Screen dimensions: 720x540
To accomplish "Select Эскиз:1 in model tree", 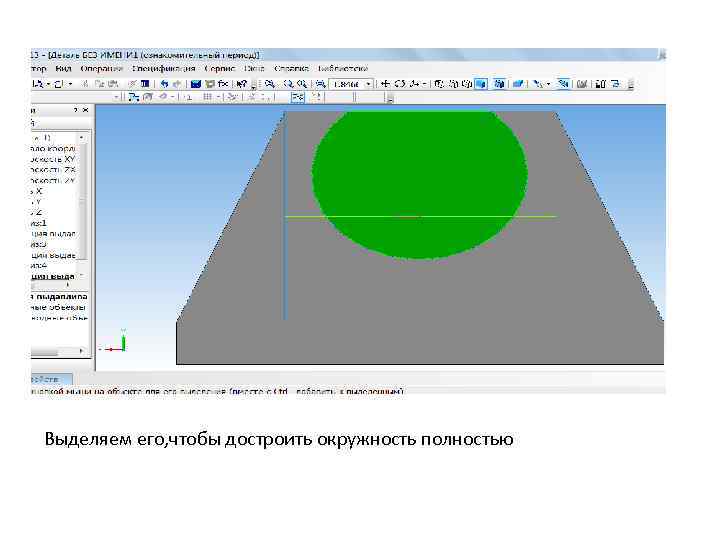I will coord(39,223).
